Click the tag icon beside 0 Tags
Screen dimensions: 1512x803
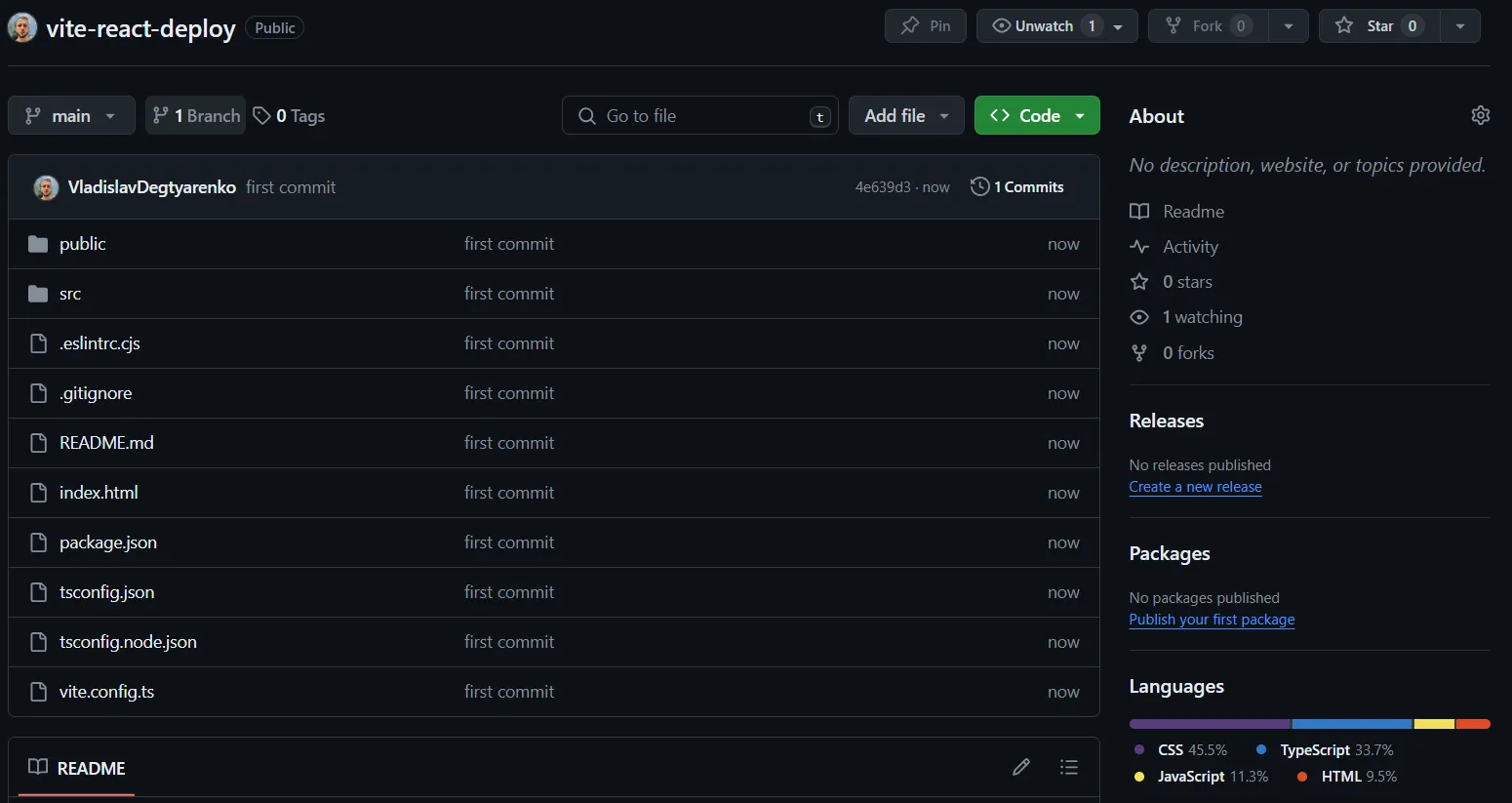pos(261,115)
